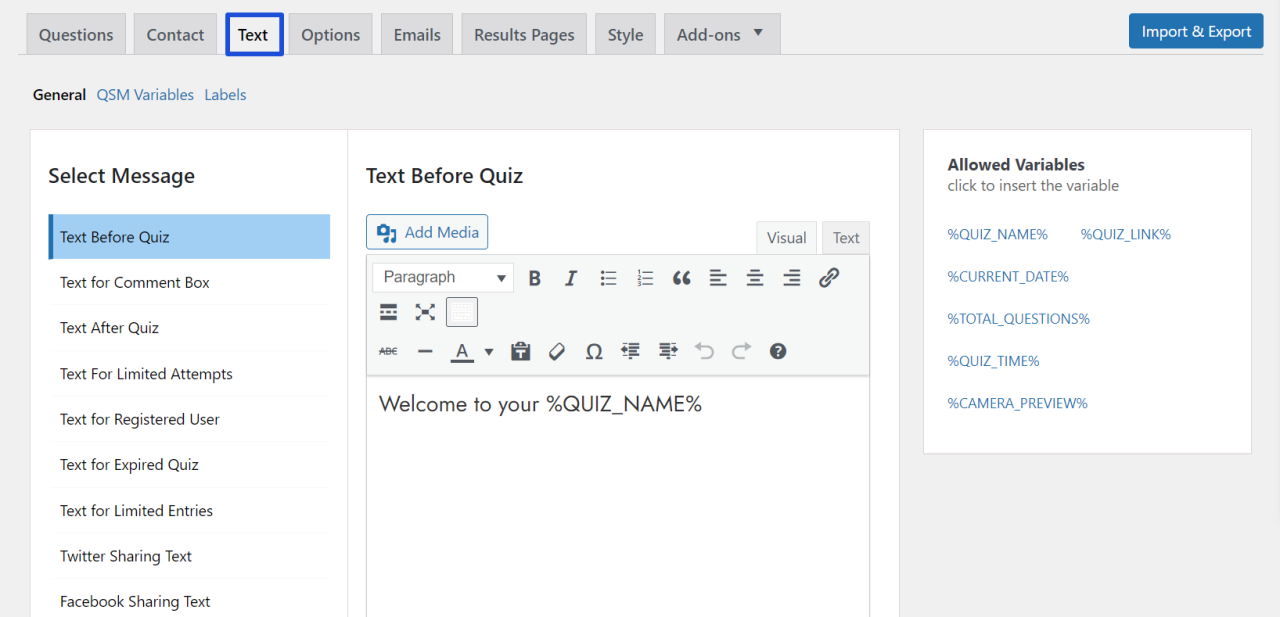Align text left
The width and height of the screenshot is (1280, 617).
(x=718, y=278)
